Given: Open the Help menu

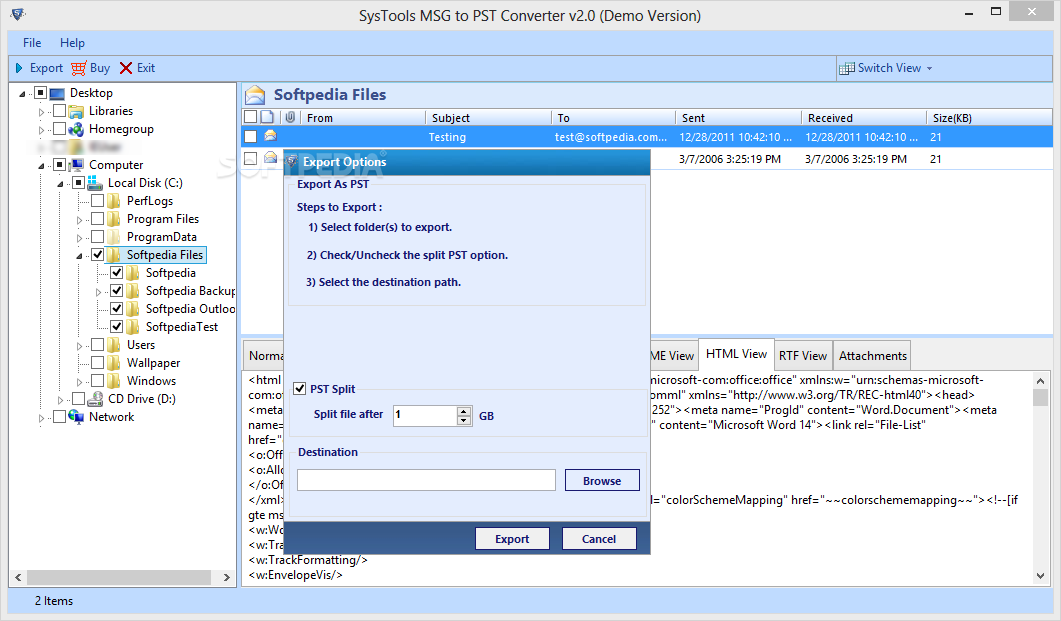Looking at the screenshot, I should pyautogui.click(x=72, y=43).
